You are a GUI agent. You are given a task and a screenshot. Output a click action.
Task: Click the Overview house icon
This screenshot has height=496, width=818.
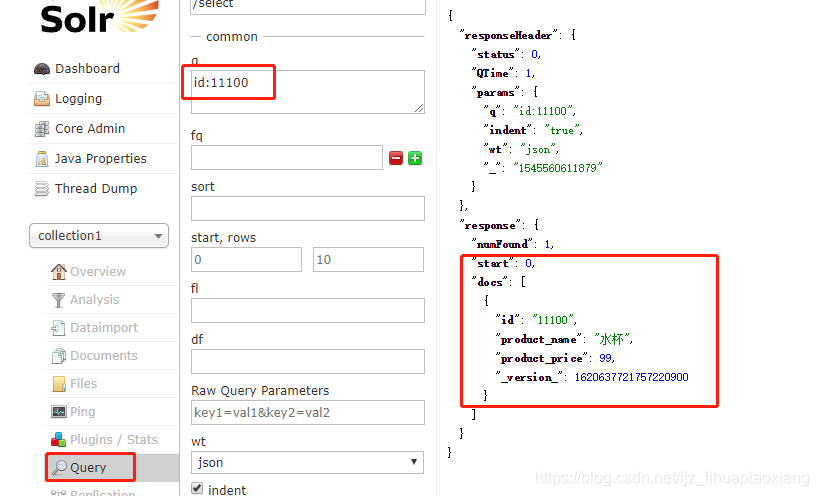pos(59,272)
